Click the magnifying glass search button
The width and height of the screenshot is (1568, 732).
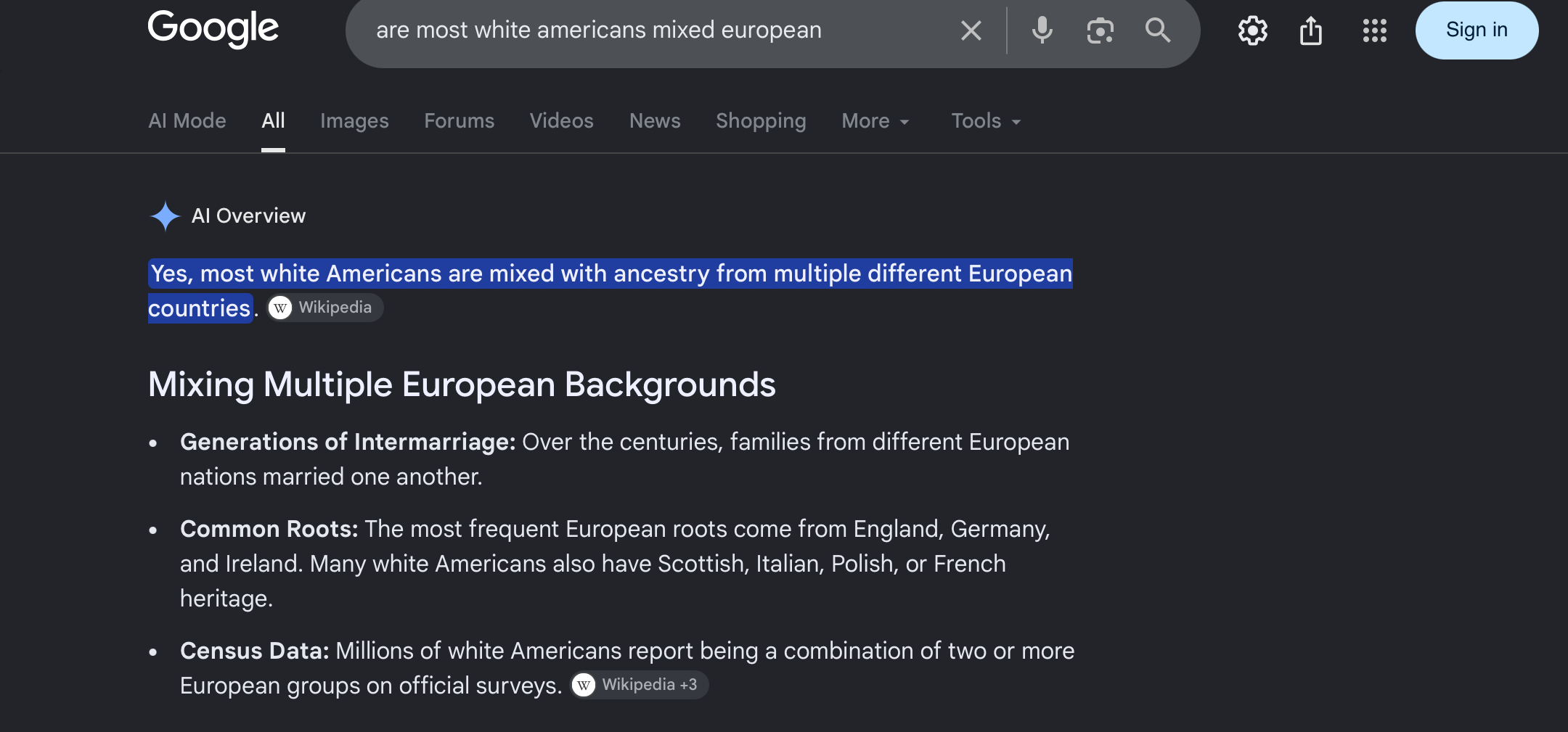pyautogui.click(x=1158, y=30)
